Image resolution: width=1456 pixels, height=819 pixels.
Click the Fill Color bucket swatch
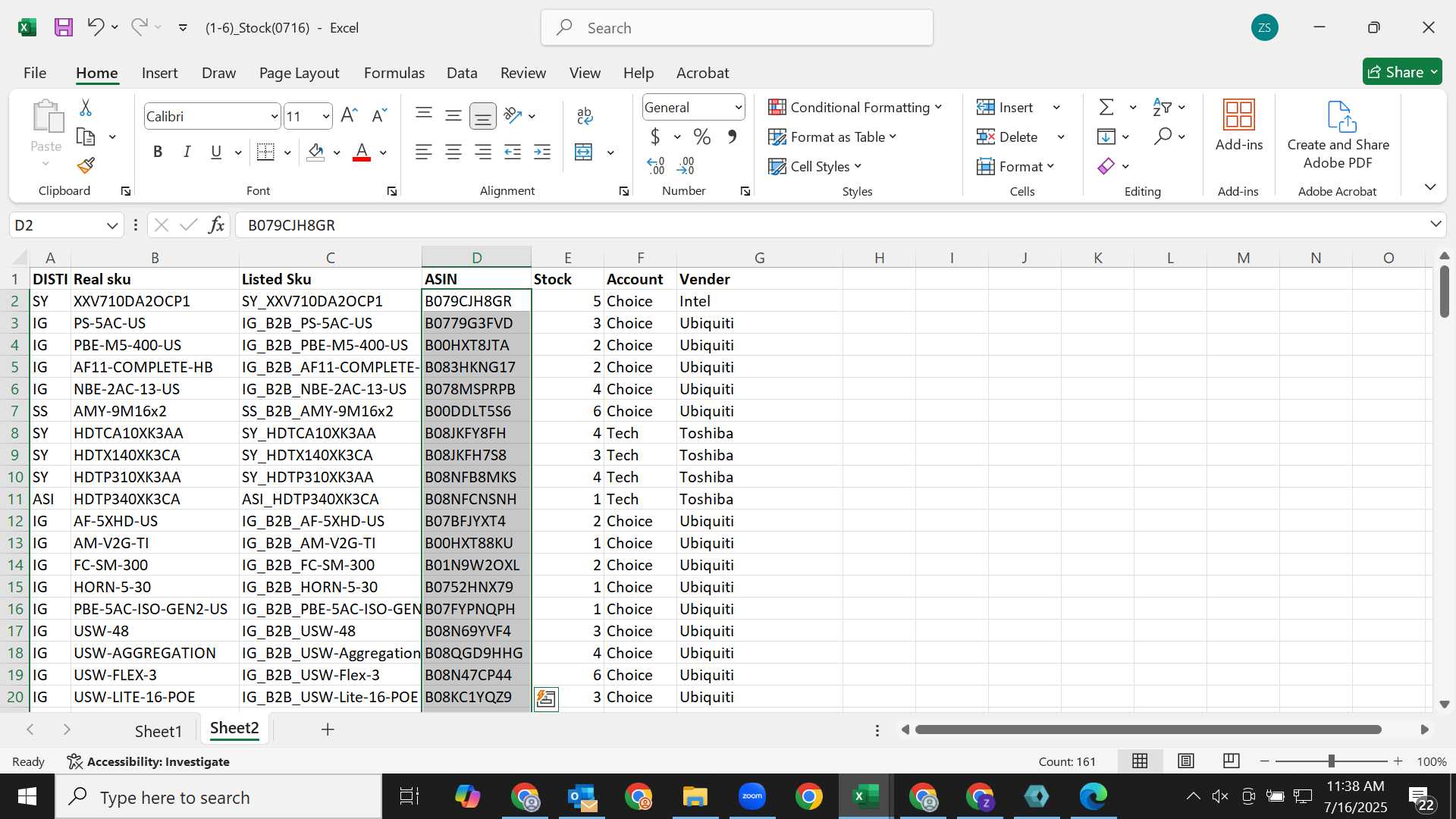click(x=316, y=152)
